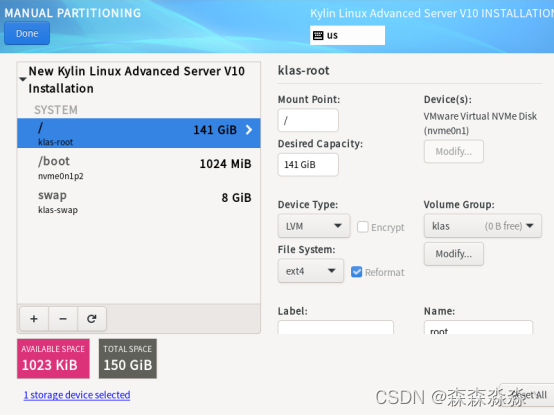Select the /boot nvme0n1p2 partition row
This screenshot has width=554, height=416.
coord(138,167)
